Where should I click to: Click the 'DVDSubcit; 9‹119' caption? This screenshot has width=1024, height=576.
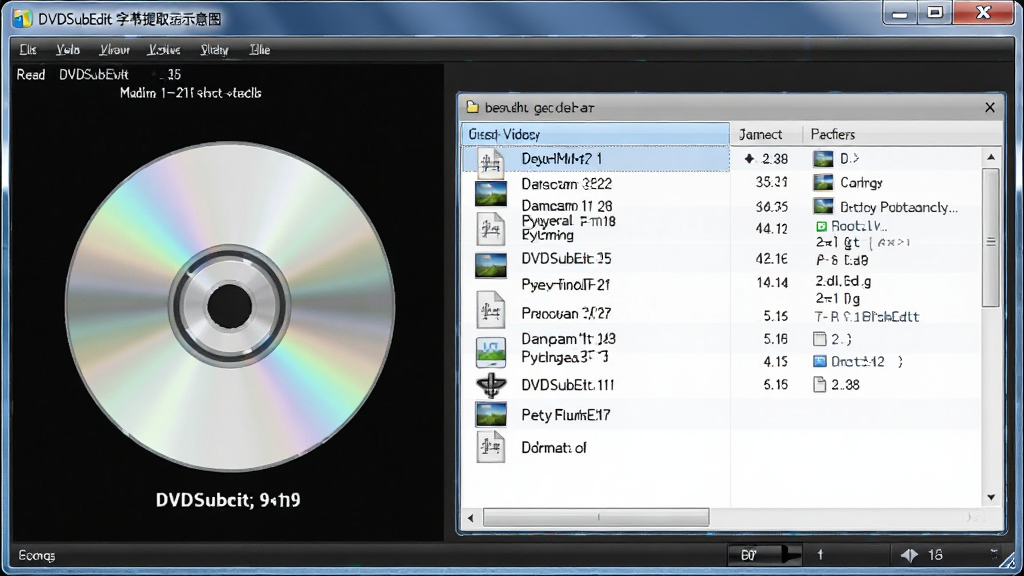pyautogui.click(x=228, y=500)
